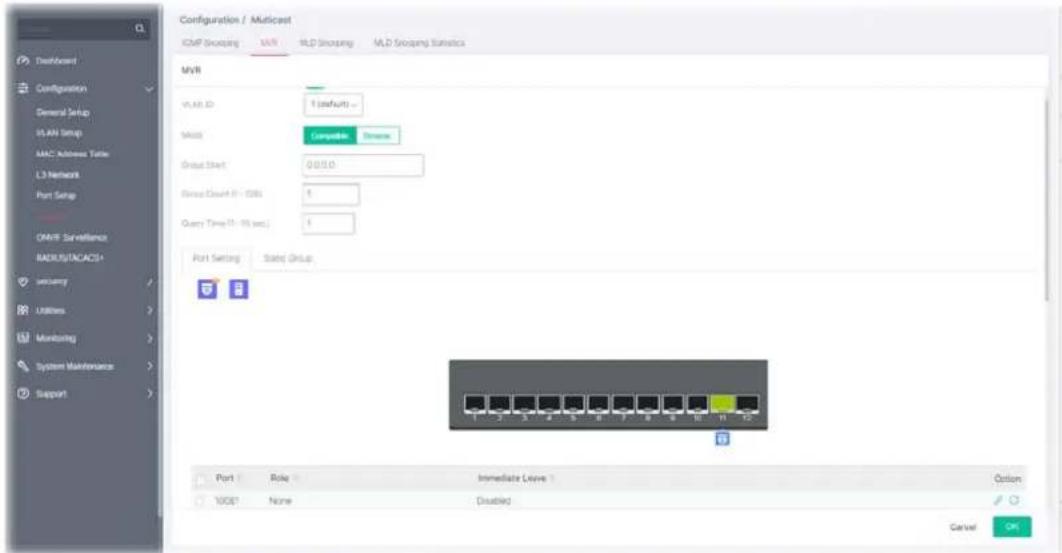Viewport: 1062px width, 553px height.
Task: Click the pencil edit icon in the 10GE1 row
Action: pos(998,500)
